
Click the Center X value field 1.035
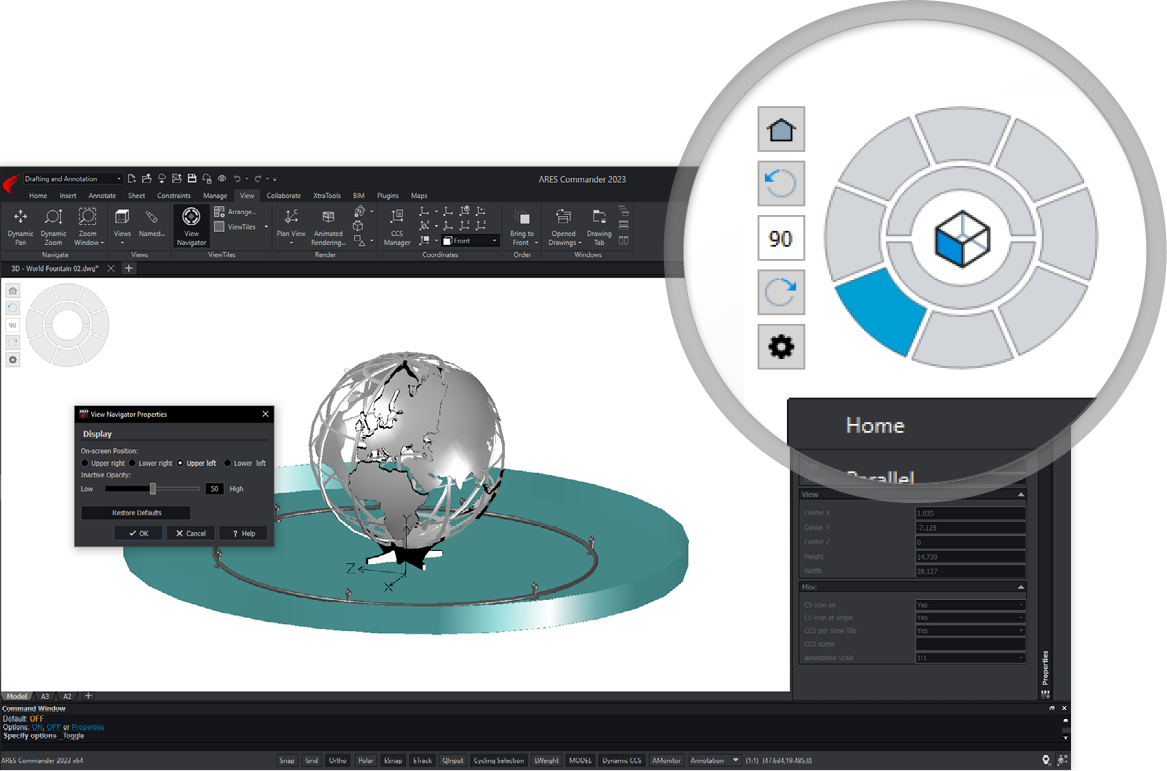[x=970, y=514]
